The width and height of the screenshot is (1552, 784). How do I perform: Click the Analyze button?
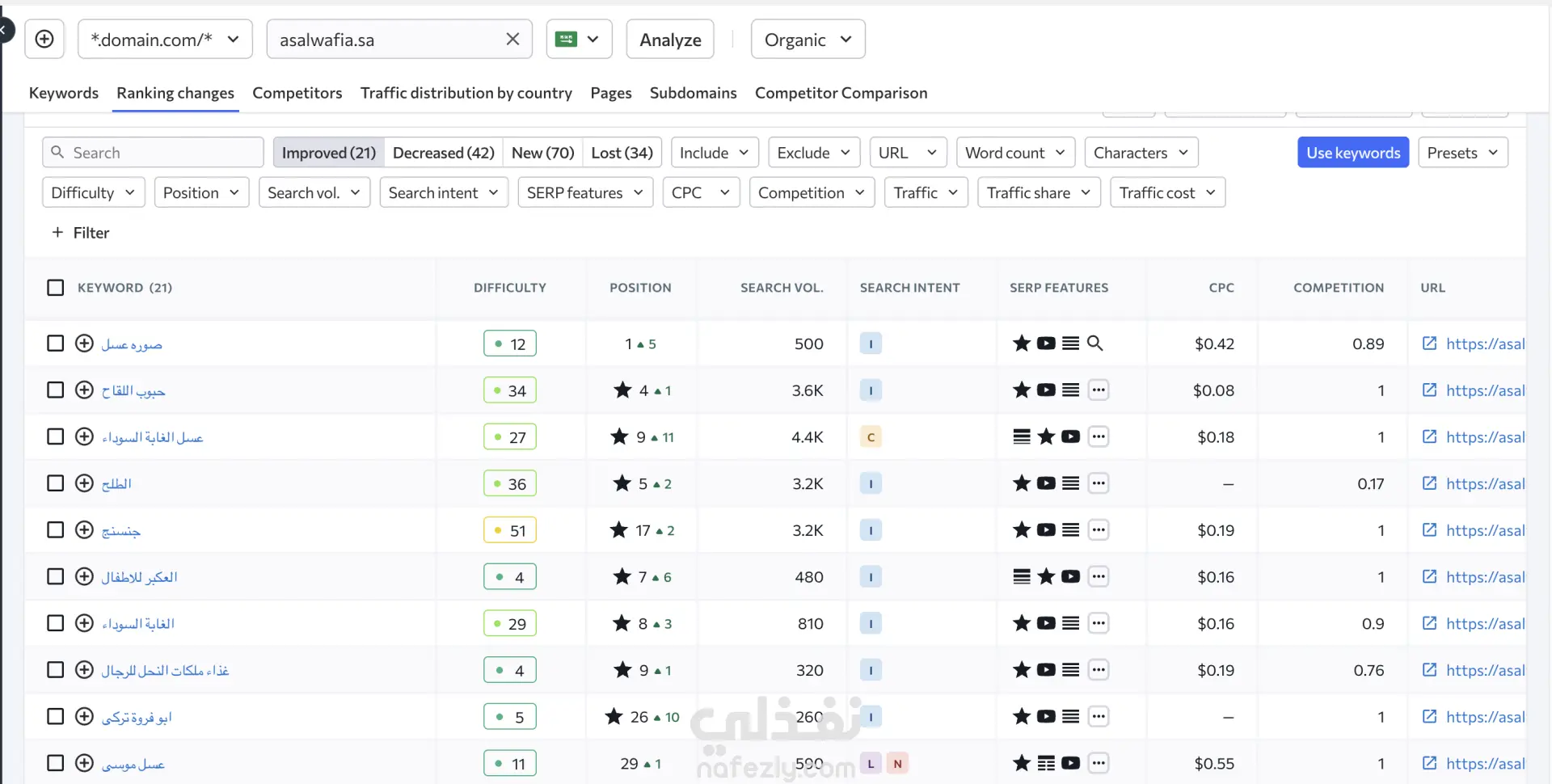pos(670,40)
